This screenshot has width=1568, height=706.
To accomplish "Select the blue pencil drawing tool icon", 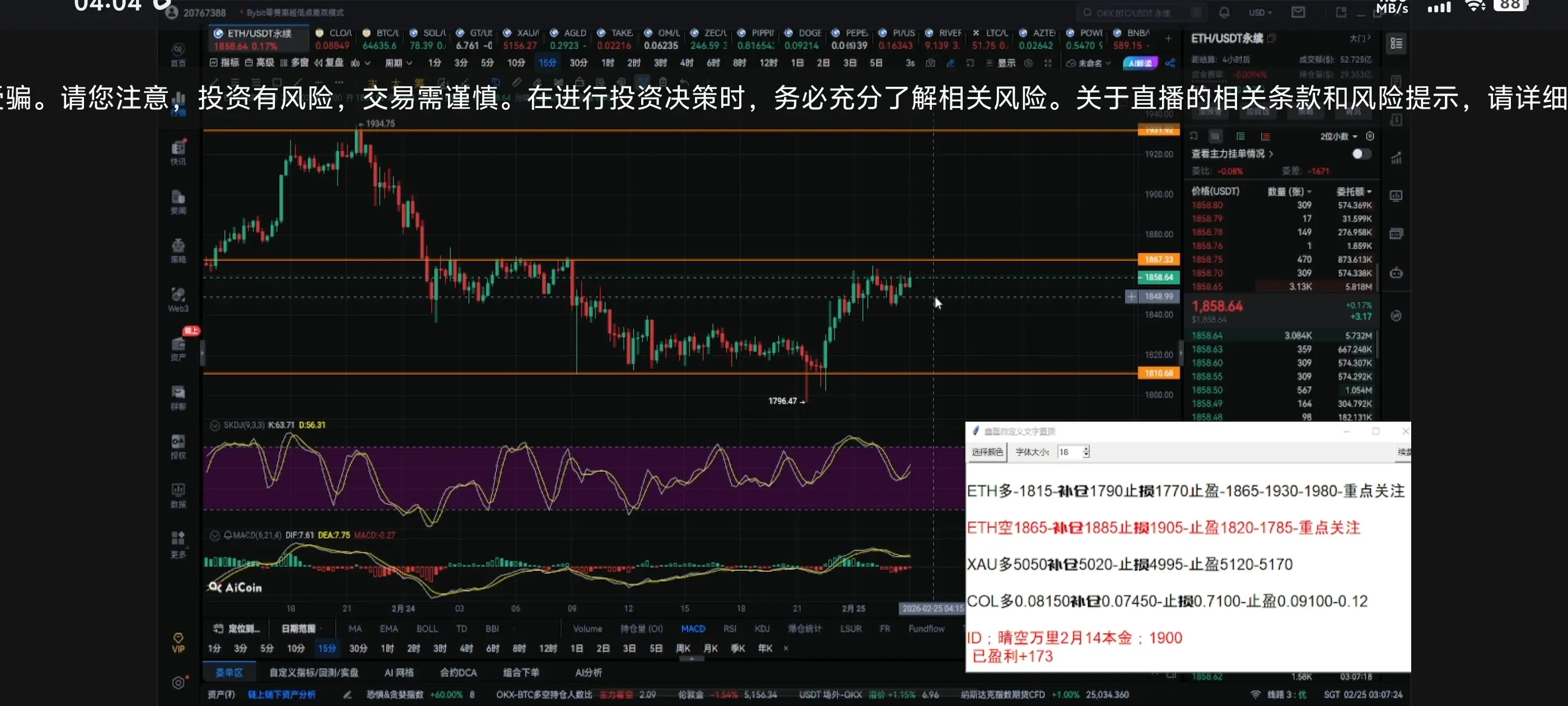I will (x=950, y=63).
